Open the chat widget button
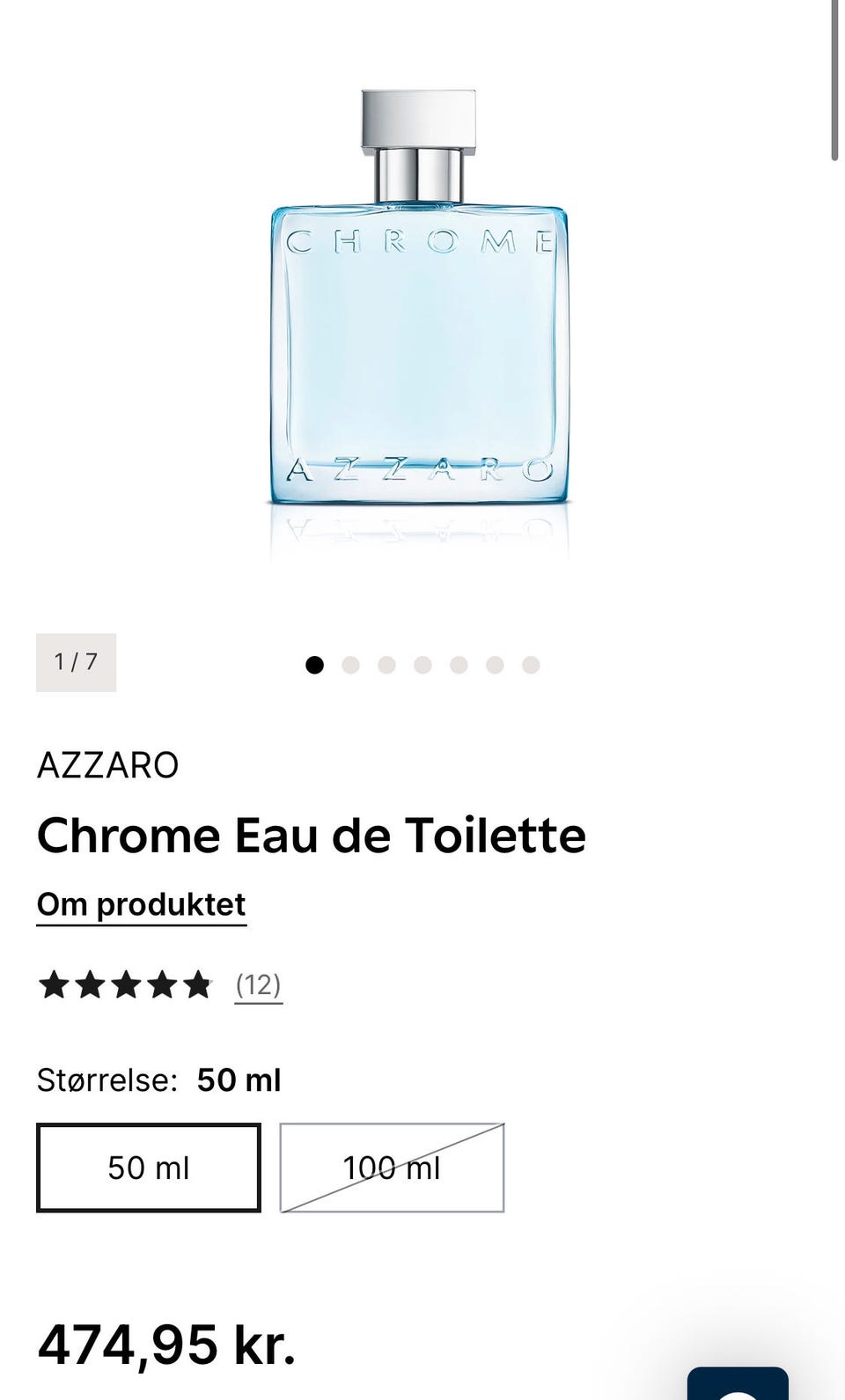Viewport: 845px width, 1400px height. click(738, 1384)
